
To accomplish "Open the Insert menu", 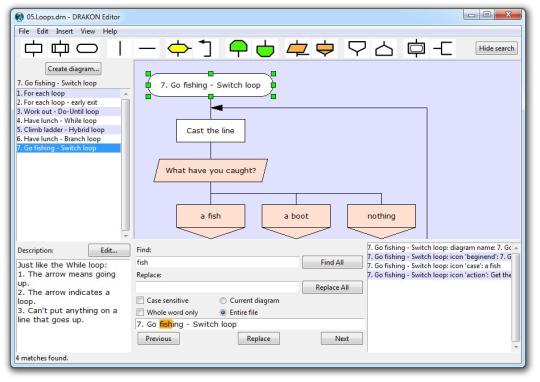I will [64, 31].
